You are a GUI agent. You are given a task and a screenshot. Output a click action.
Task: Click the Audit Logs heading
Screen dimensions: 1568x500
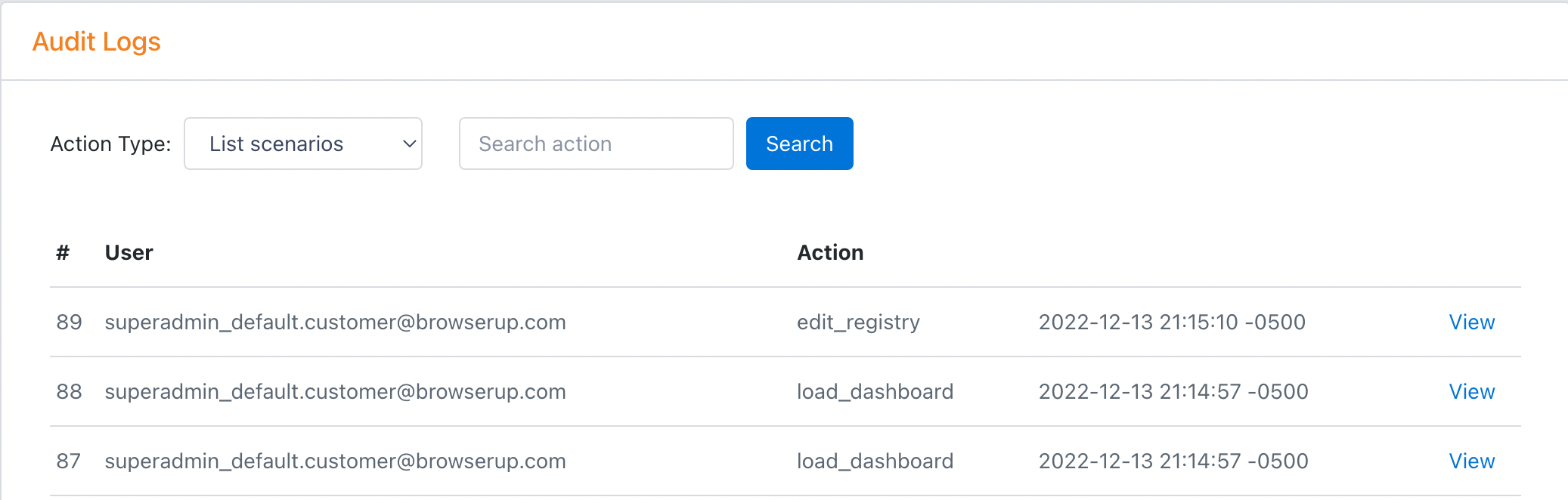coord(97,42)
